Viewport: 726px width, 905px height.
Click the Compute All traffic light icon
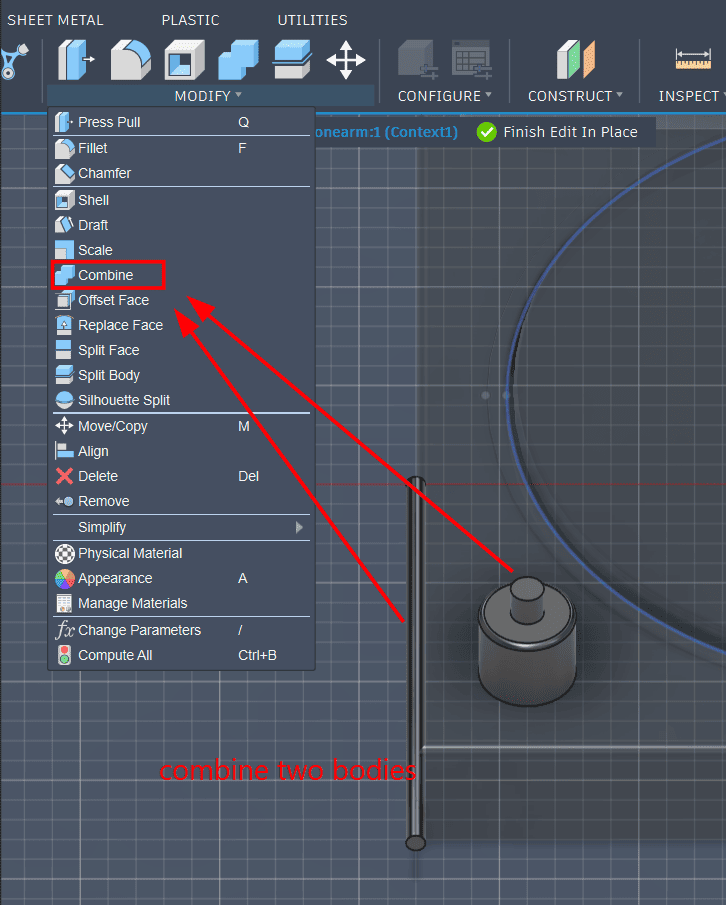click(x=65, y=655)
